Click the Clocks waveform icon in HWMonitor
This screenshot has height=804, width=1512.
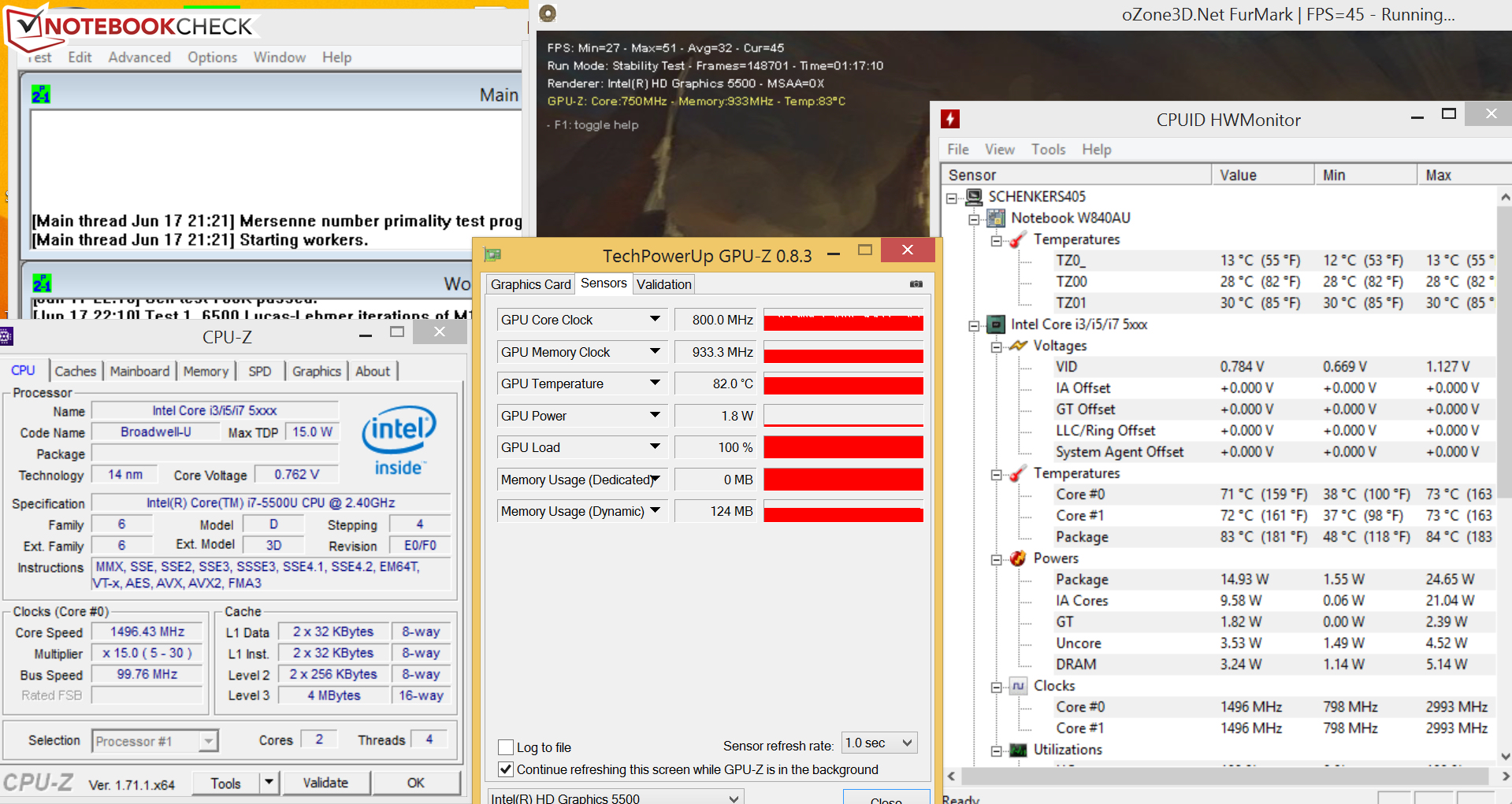pyautogui.click(x=1018, y=685)
